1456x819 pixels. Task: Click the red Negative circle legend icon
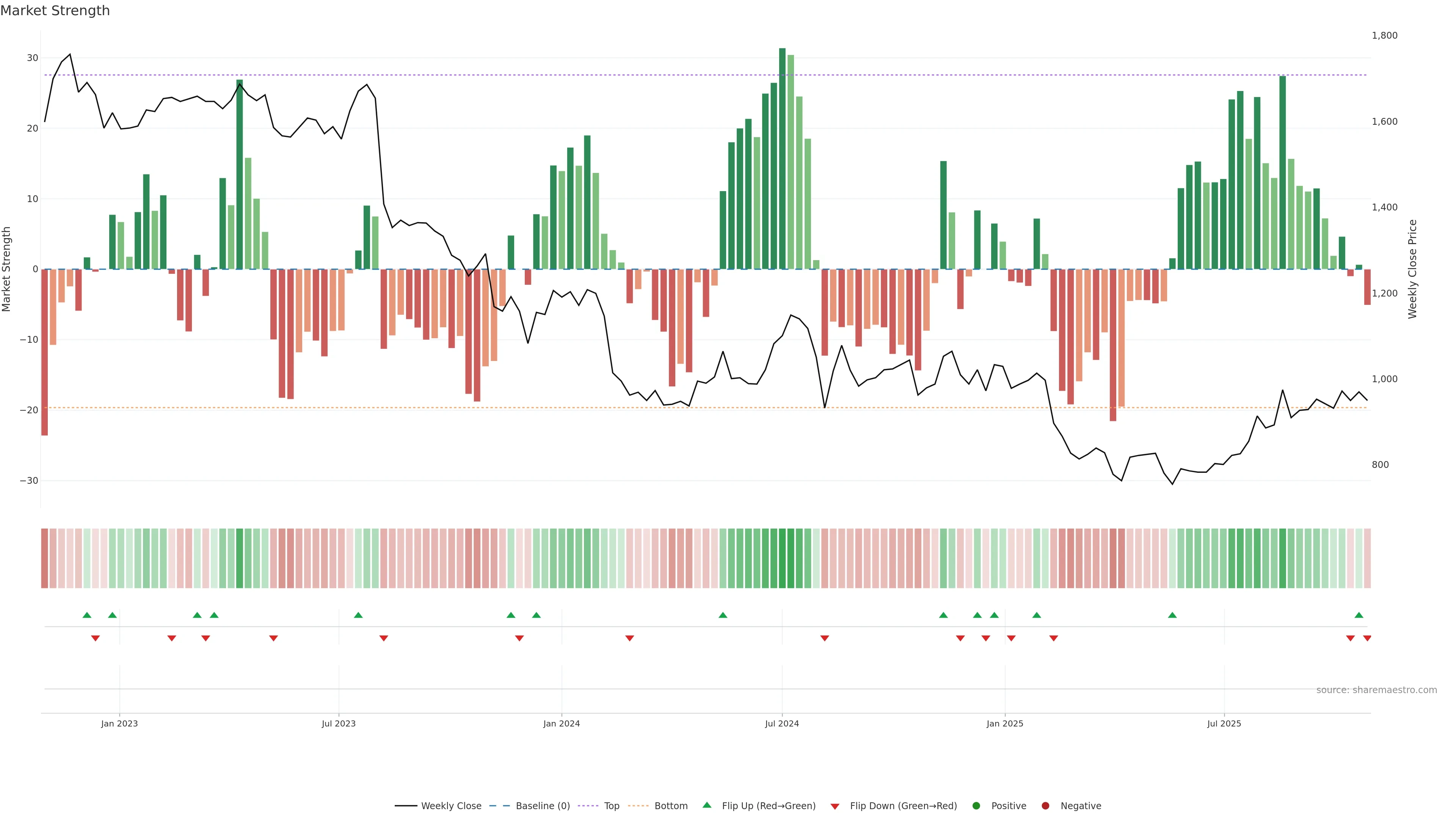tap(1045, 805)
